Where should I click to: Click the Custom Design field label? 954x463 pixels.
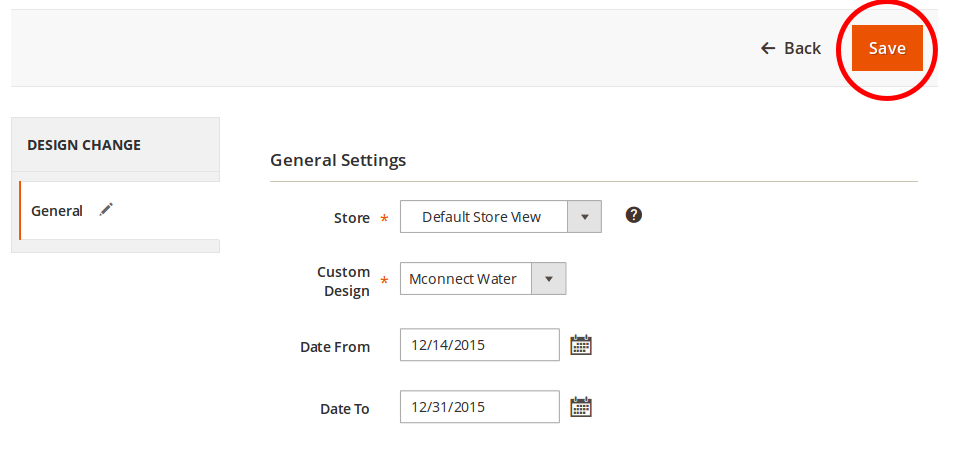pos(344,281)
